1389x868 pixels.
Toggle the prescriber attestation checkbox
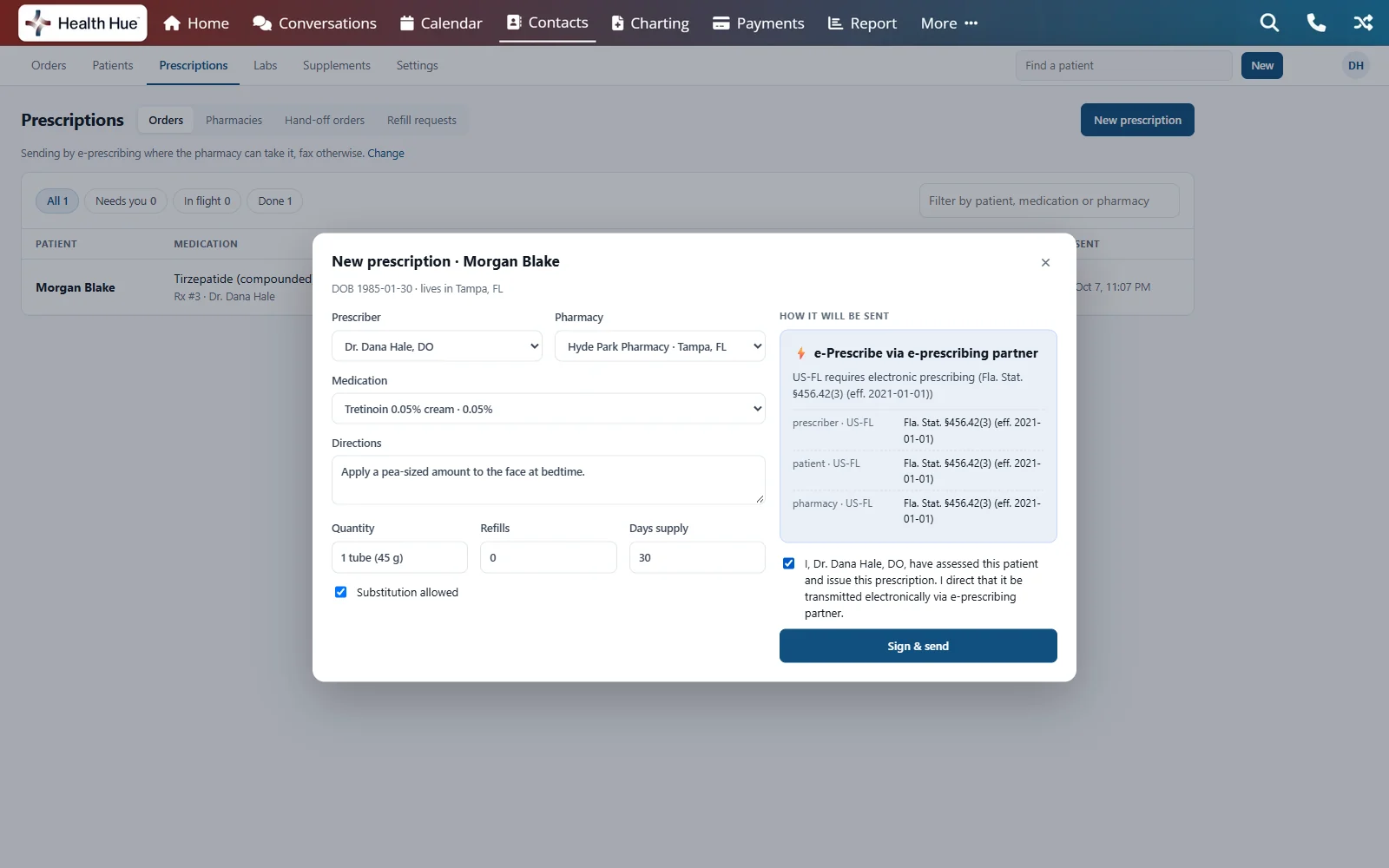(788, 563)
